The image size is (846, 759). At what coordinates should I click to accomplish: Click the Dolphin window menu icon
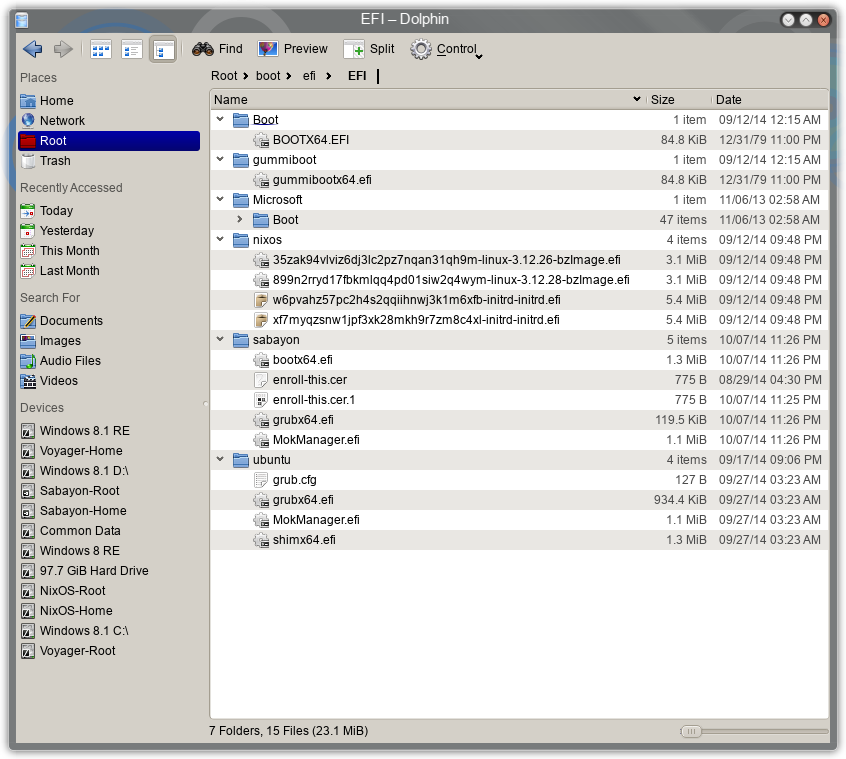[22, 20]
